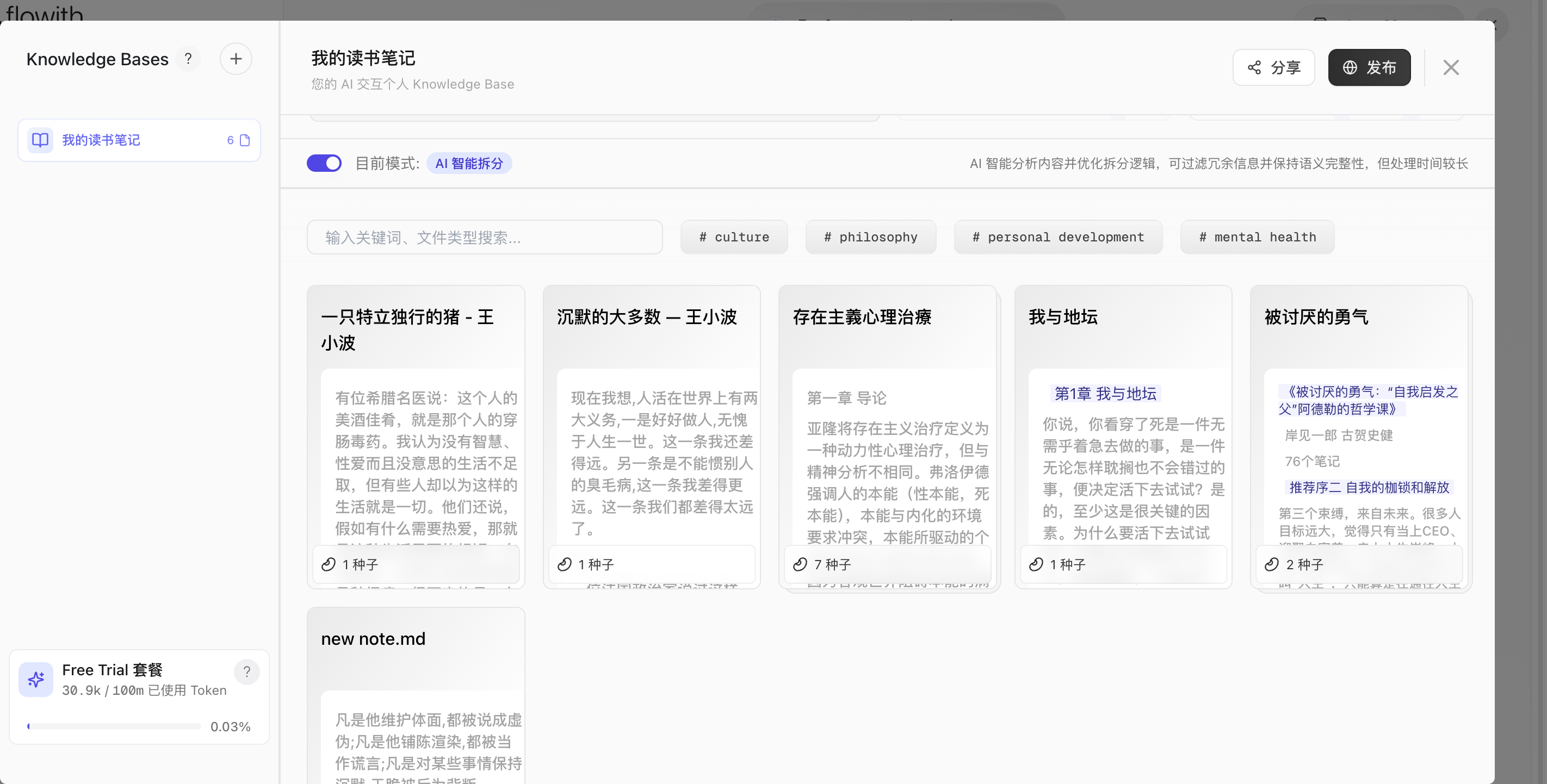The height and width of the screenshot is (784, 1547).
Task: Filter by # personal development tag
Action: (x=1057, y=237)
